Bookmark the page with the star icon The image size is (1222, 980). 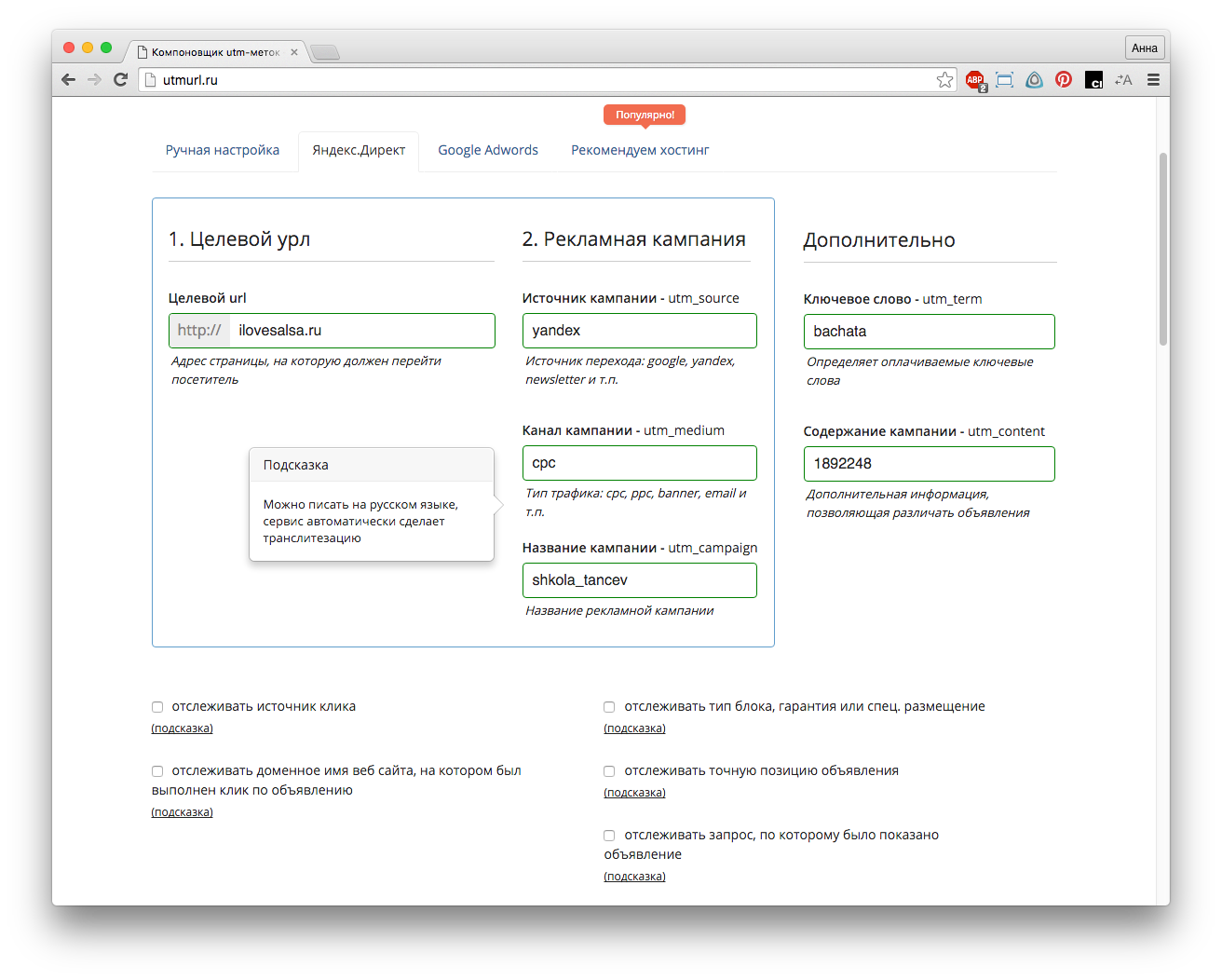click(944, 80)
